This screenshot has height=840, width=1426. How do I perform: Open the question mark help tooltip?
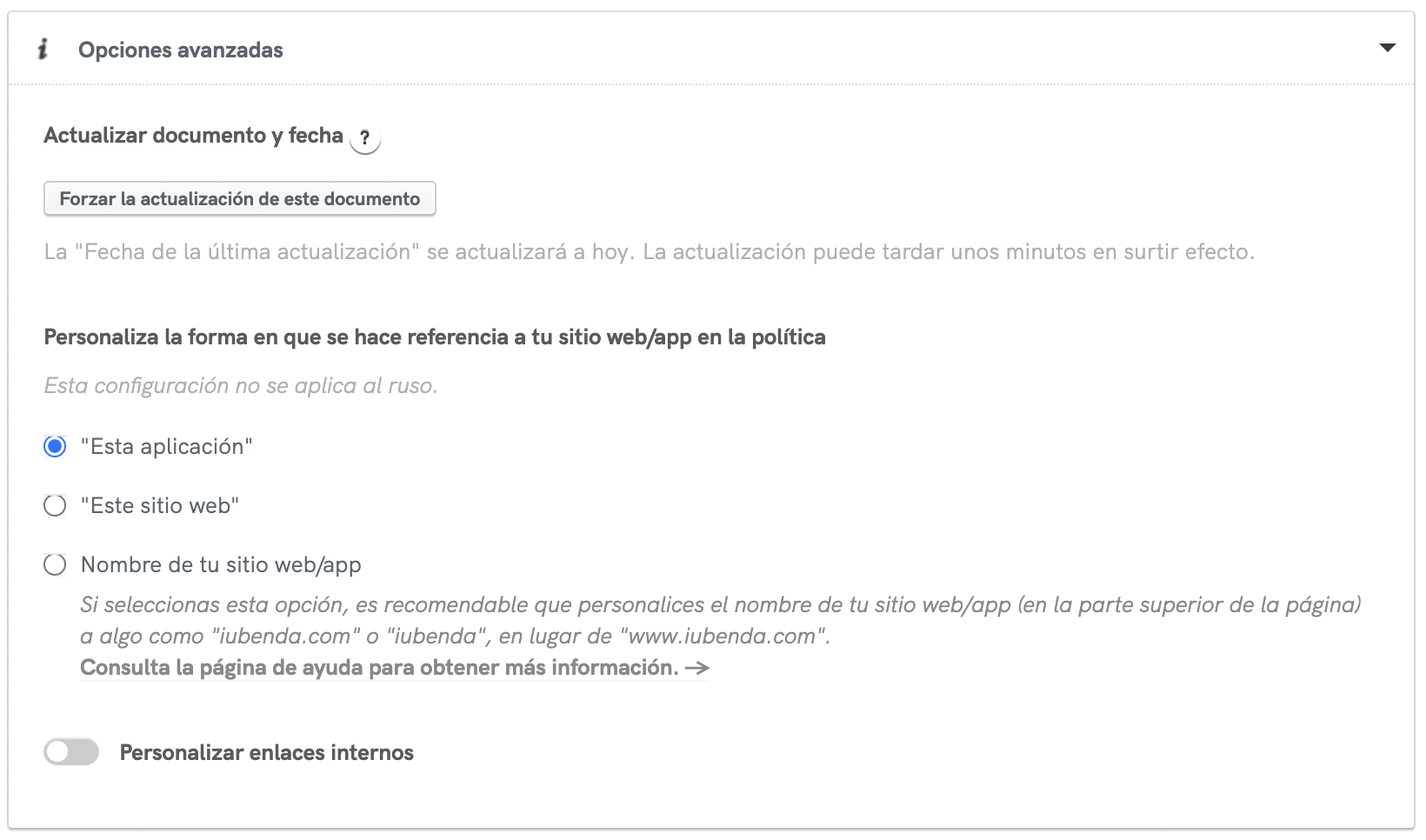(x=365, y=138)
